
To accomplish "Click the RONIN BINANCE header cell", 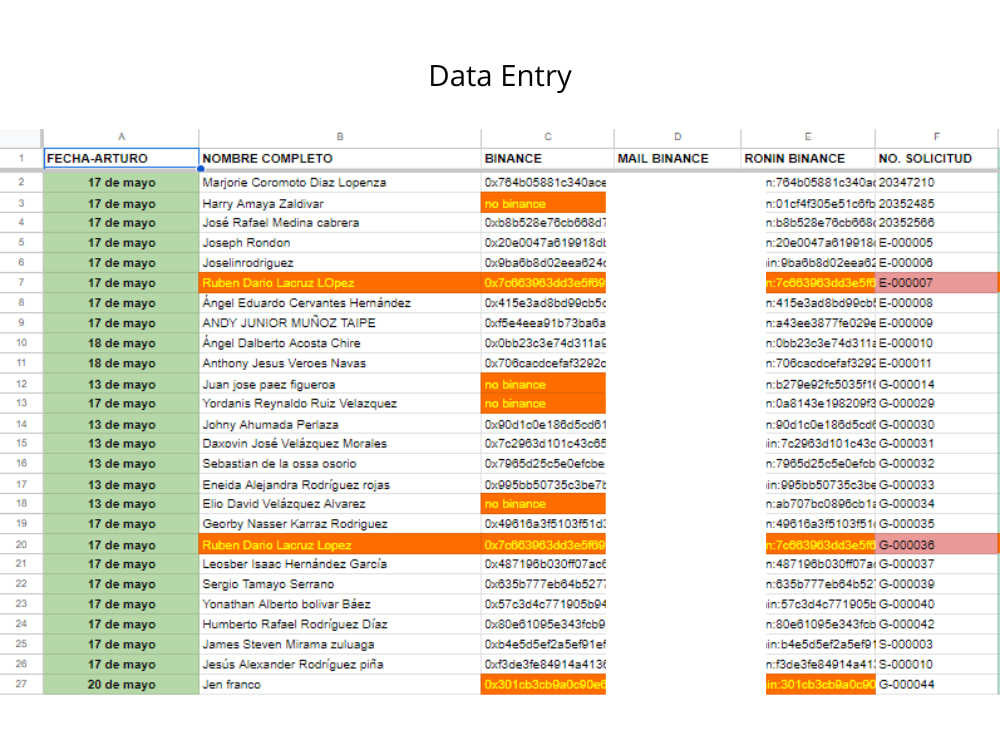I will click(x=808, y=158).
